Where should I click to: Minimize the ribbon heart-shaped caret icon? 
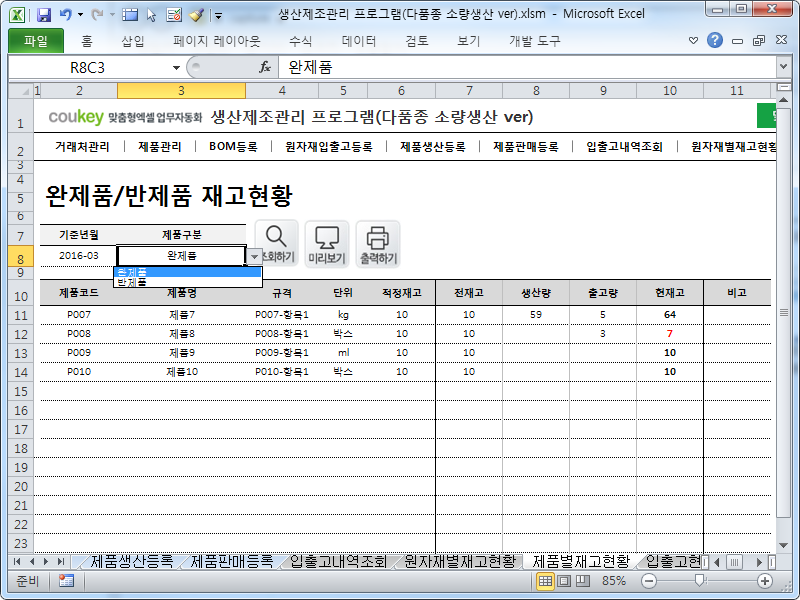[693, 40]
